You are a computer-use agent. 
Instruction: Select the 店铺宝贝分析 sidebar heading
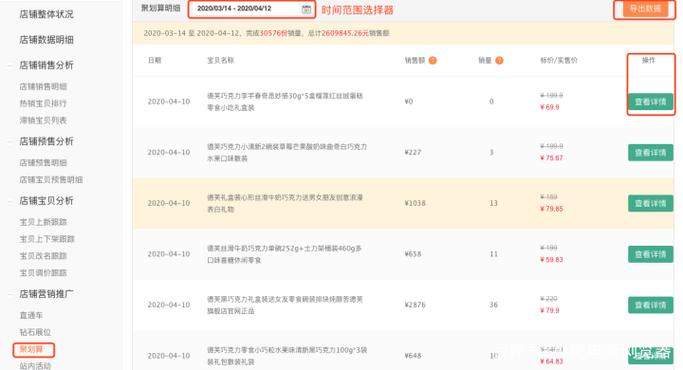47,201
